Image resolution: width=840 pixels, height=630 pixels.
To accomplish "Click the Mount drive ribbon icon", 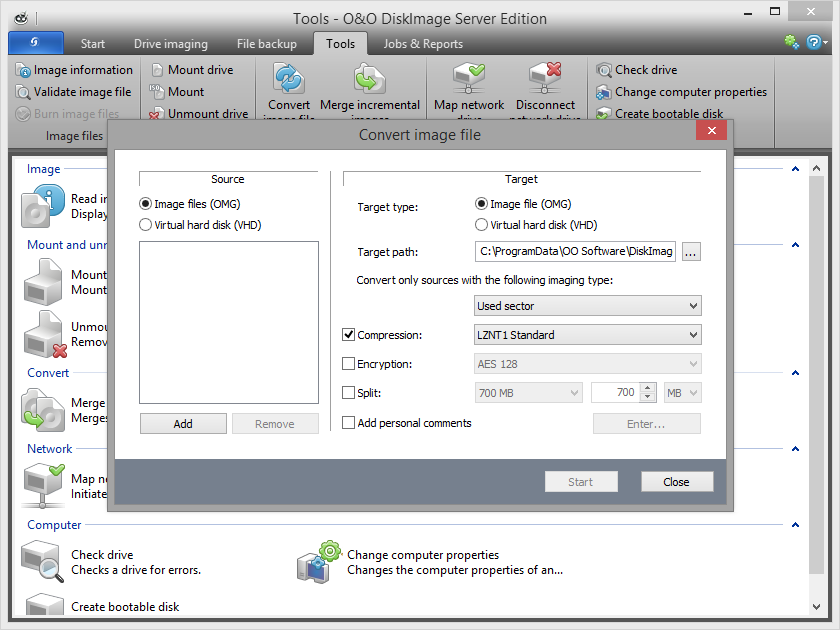I will [157, 70].
